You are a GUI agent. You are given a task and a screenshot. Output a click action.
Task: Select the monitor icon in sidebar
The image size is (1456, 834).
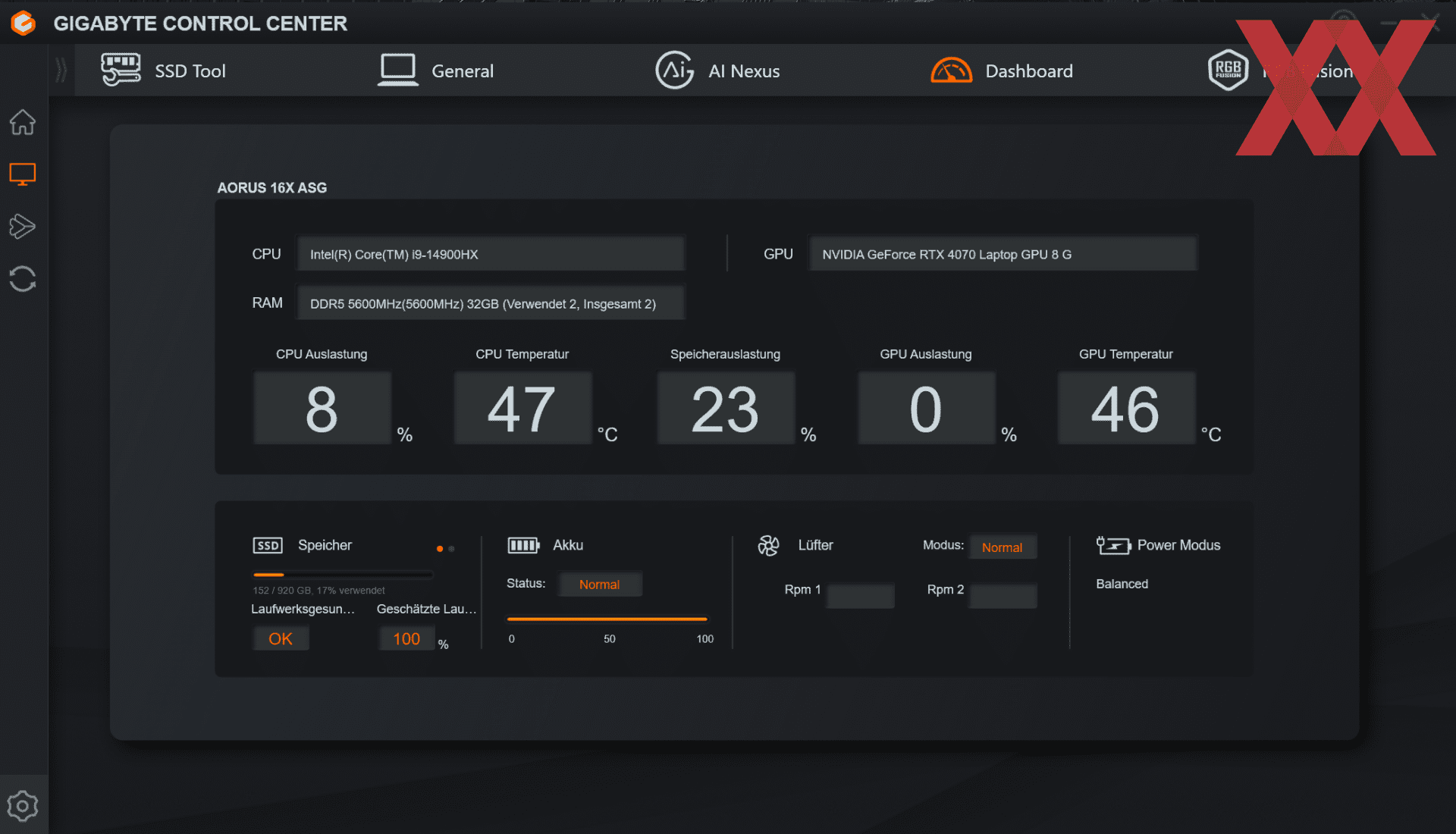pyautogui.click(x=23, y=174)
